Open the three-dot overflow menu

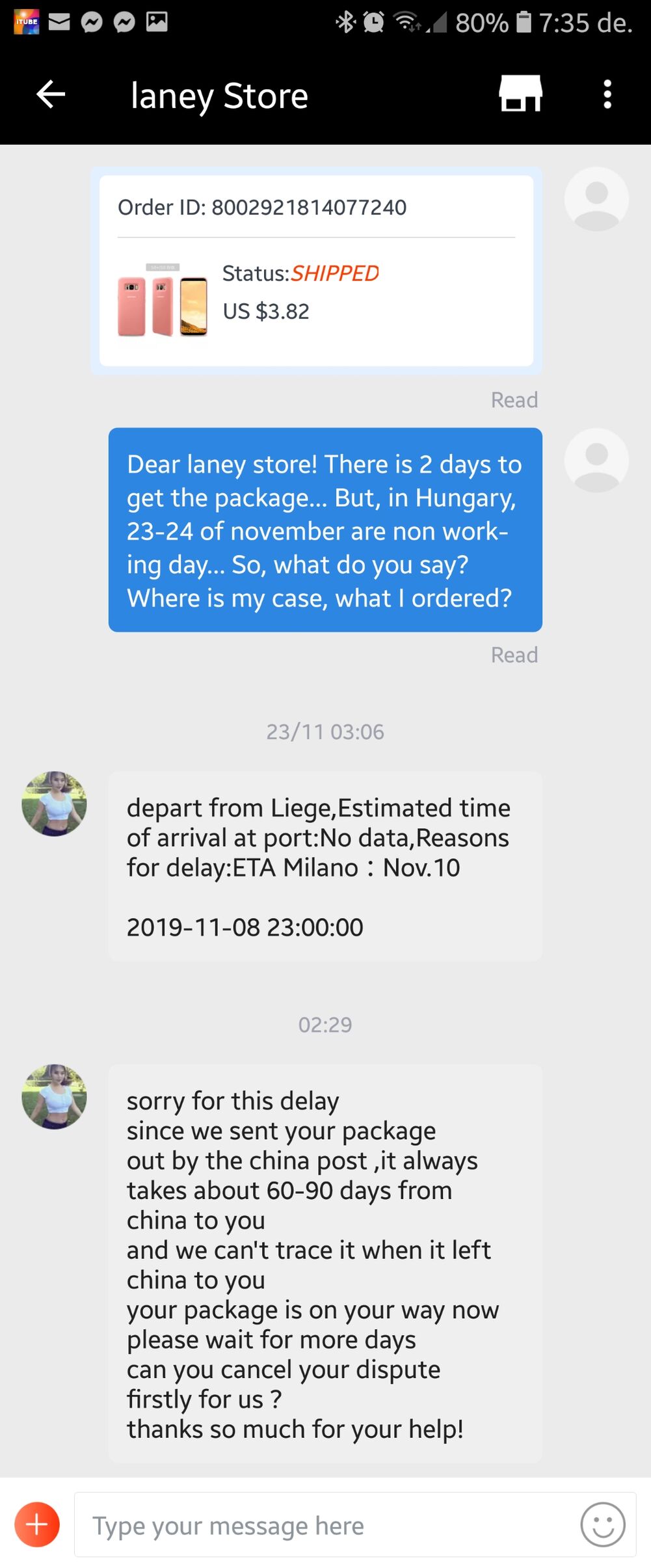point(607,94)
